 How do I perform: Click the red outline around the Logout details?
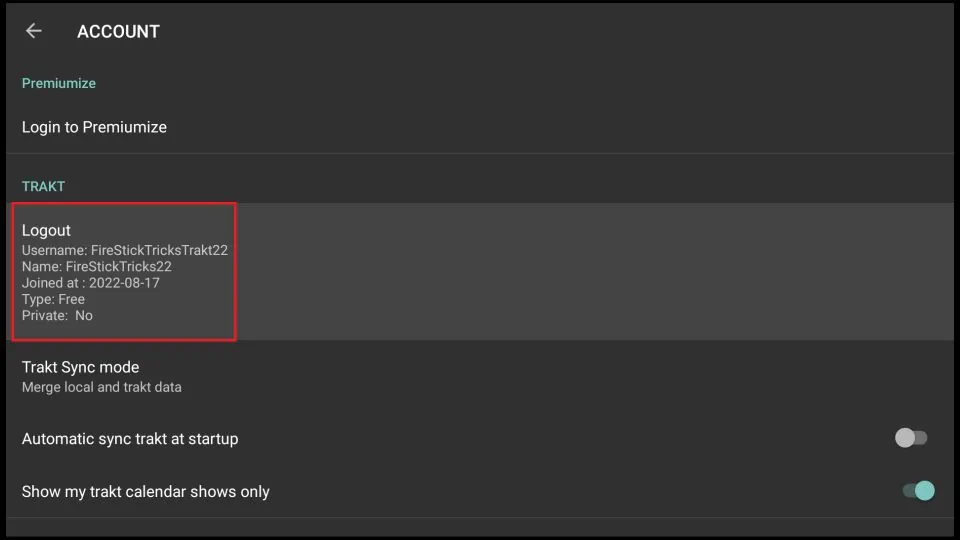235,272
